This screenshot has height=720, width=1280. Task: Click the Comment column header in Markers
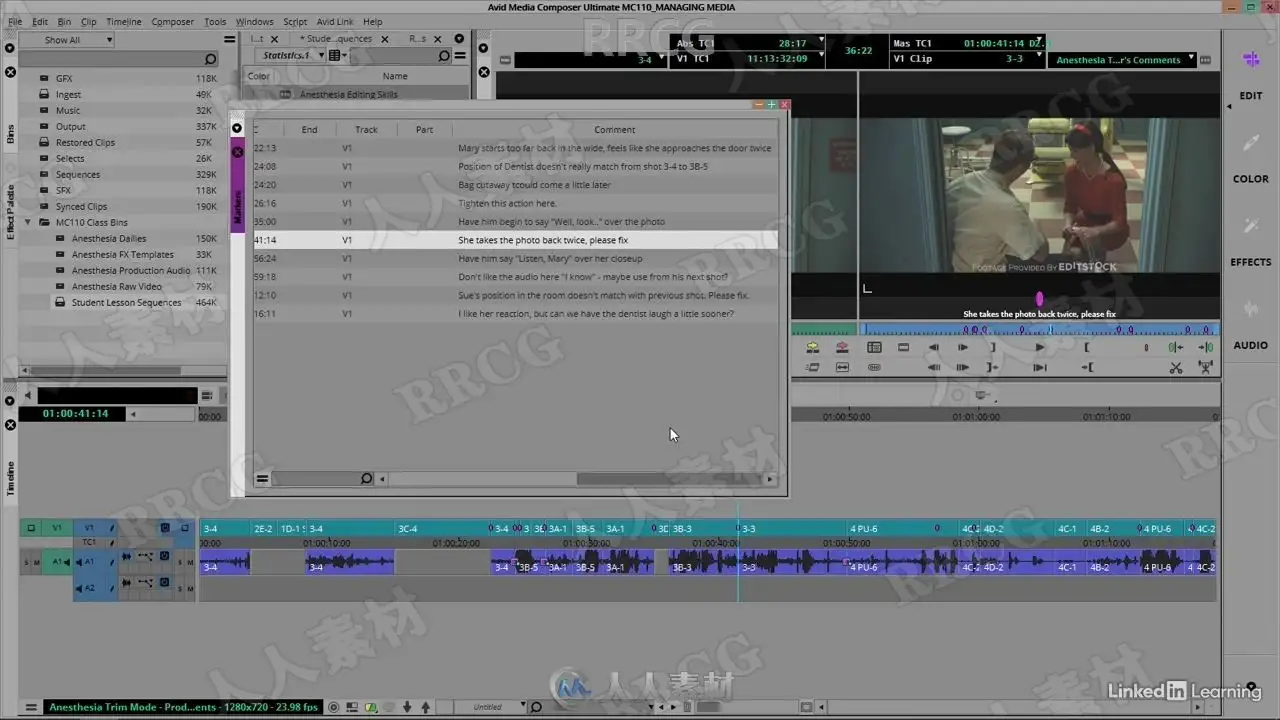[614, 129]
